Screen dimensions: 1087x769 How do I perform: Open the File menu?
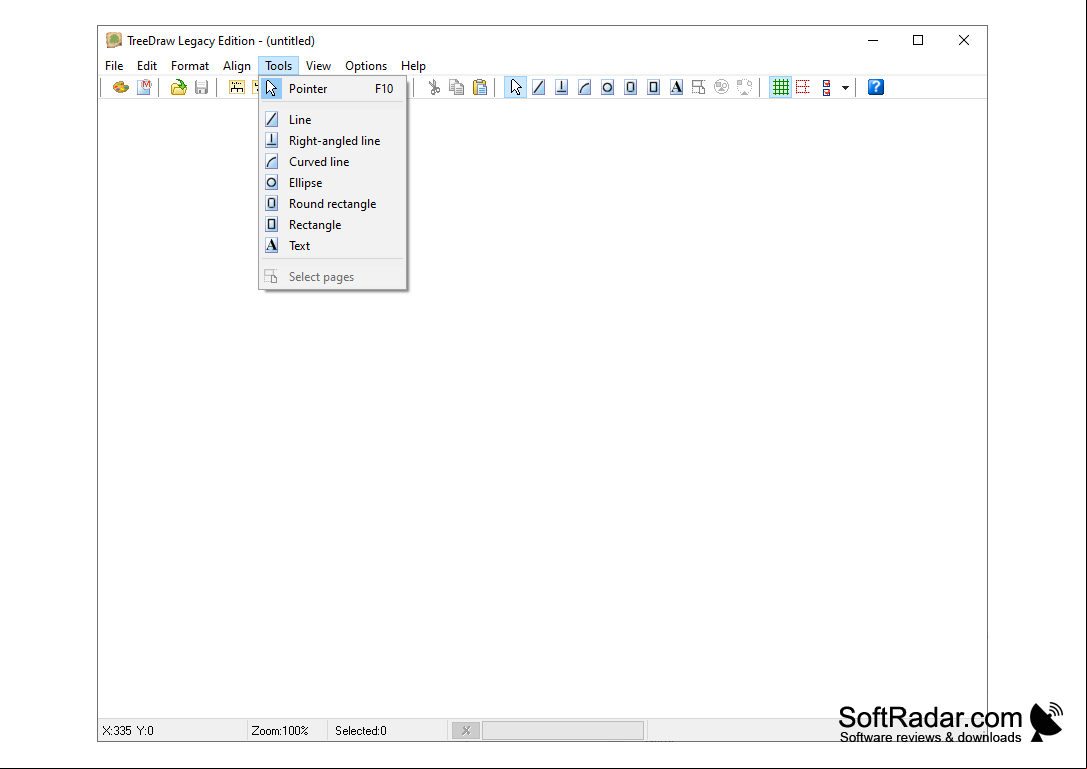(114, 66)
